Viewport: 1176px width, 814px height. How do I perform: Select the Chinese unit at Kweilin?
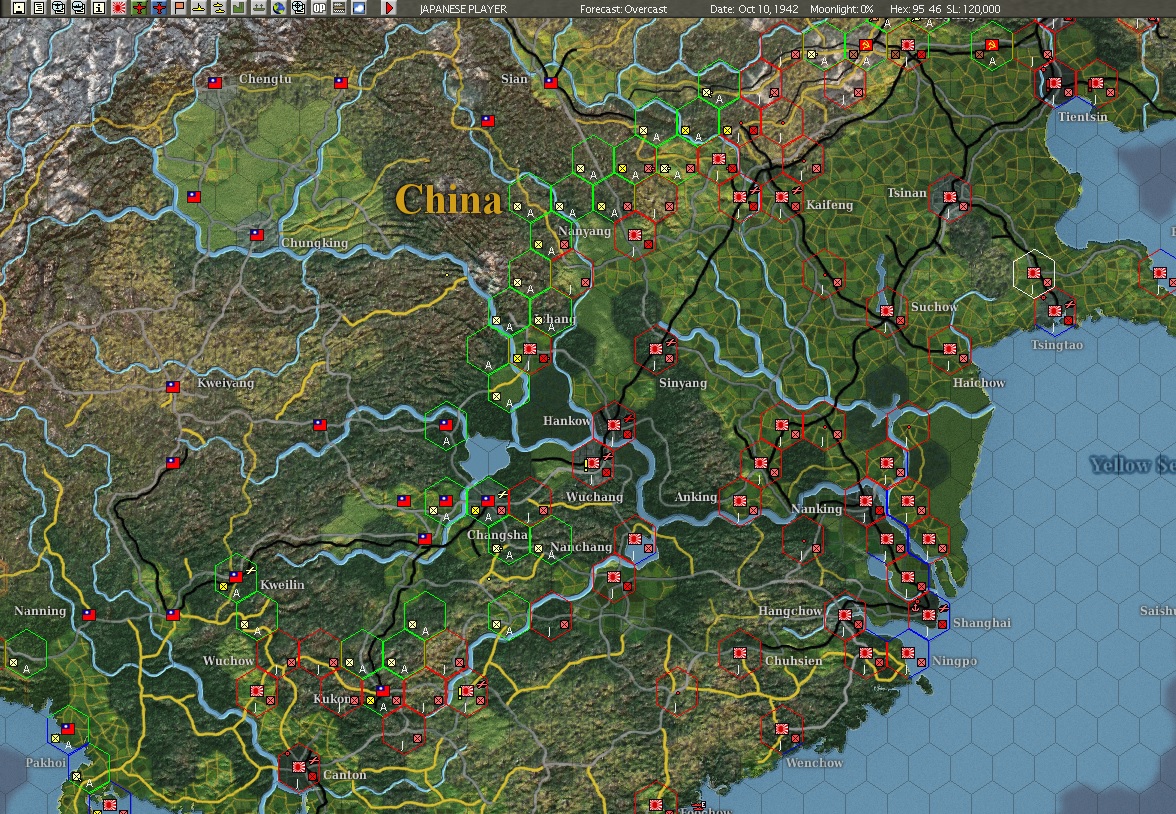236,577
